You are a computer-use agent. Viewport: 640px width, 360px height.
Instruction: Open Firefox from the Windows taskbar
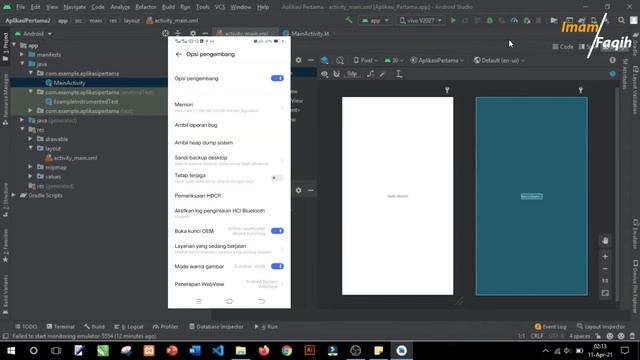[x=264, y=351]
